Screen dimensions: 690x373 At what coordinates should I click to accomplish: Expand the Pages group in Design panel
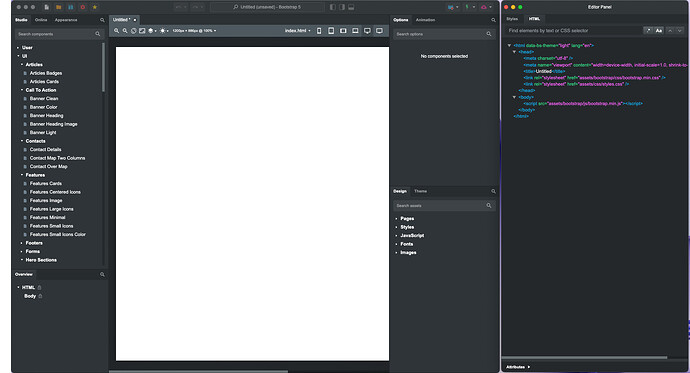(x=396, y=219)
